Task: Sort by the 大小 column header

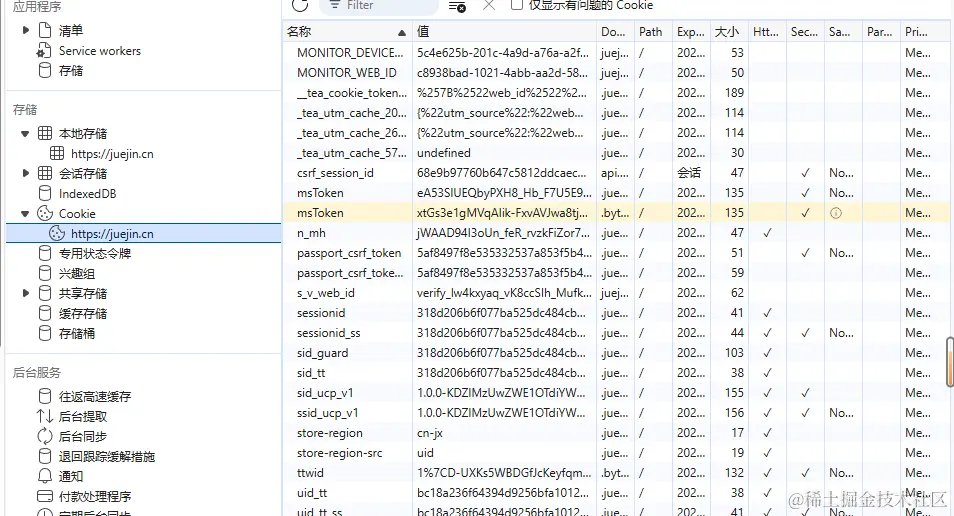Action: pyautogui.click(x=728, y=32)
